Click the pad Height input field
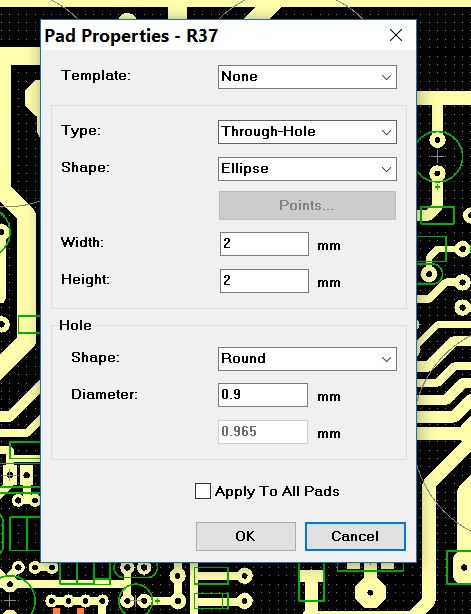The height and width of the screenshot is (614, 471). point(264,281)
